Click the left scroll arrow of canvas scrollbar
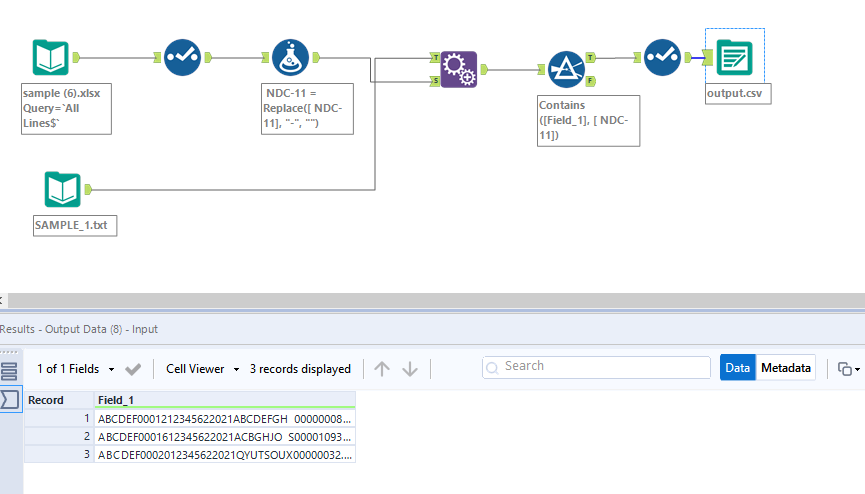Image resolution: width=865 pixels, height=494 pixels. (2, 300)
